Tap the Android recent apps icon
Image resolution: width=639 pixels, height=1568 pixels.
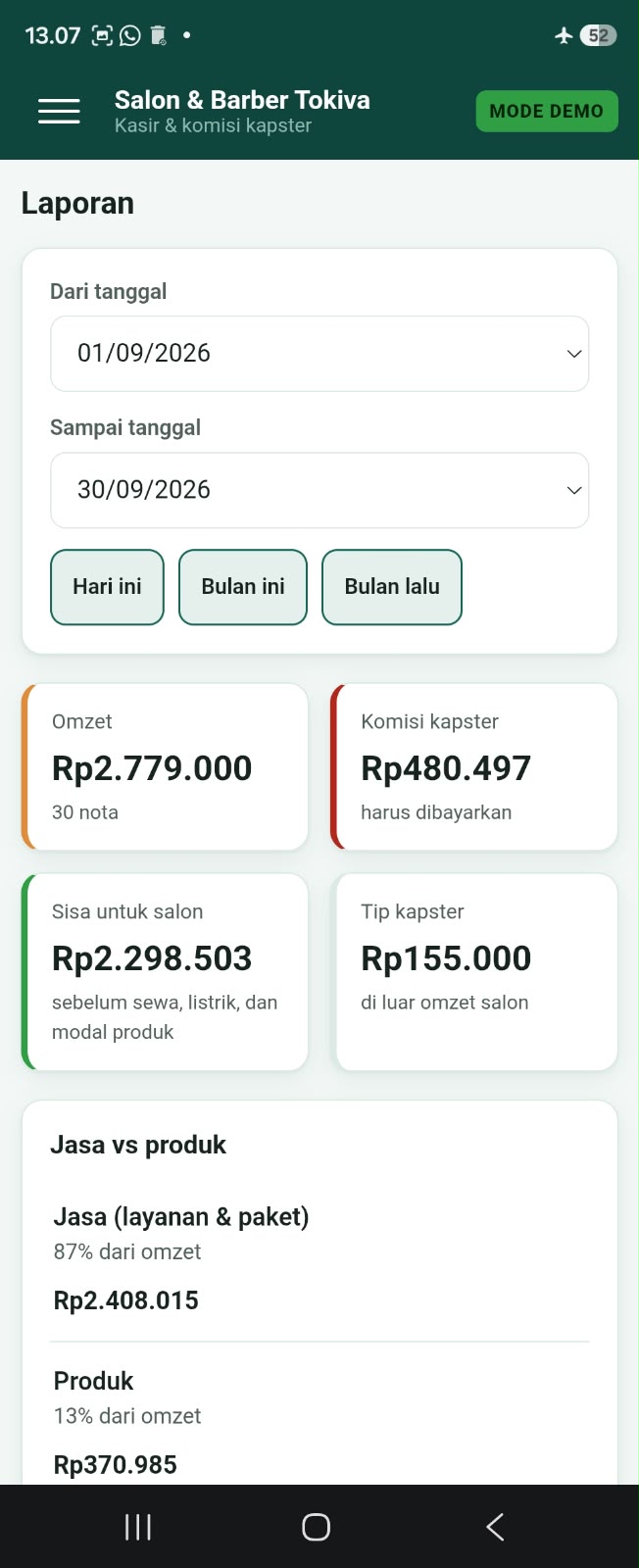tap(138, 1527)
